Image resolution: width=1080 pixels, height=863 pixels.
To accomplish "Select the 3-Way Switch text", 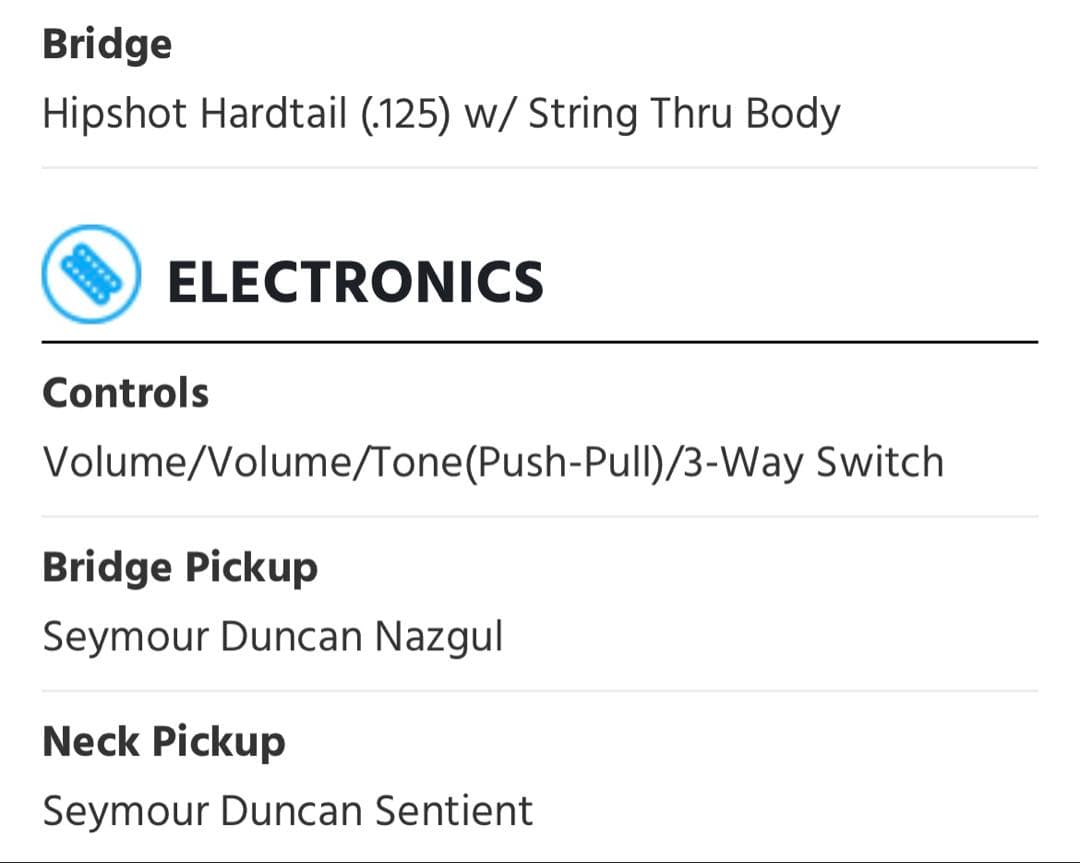I will point(812,462).
